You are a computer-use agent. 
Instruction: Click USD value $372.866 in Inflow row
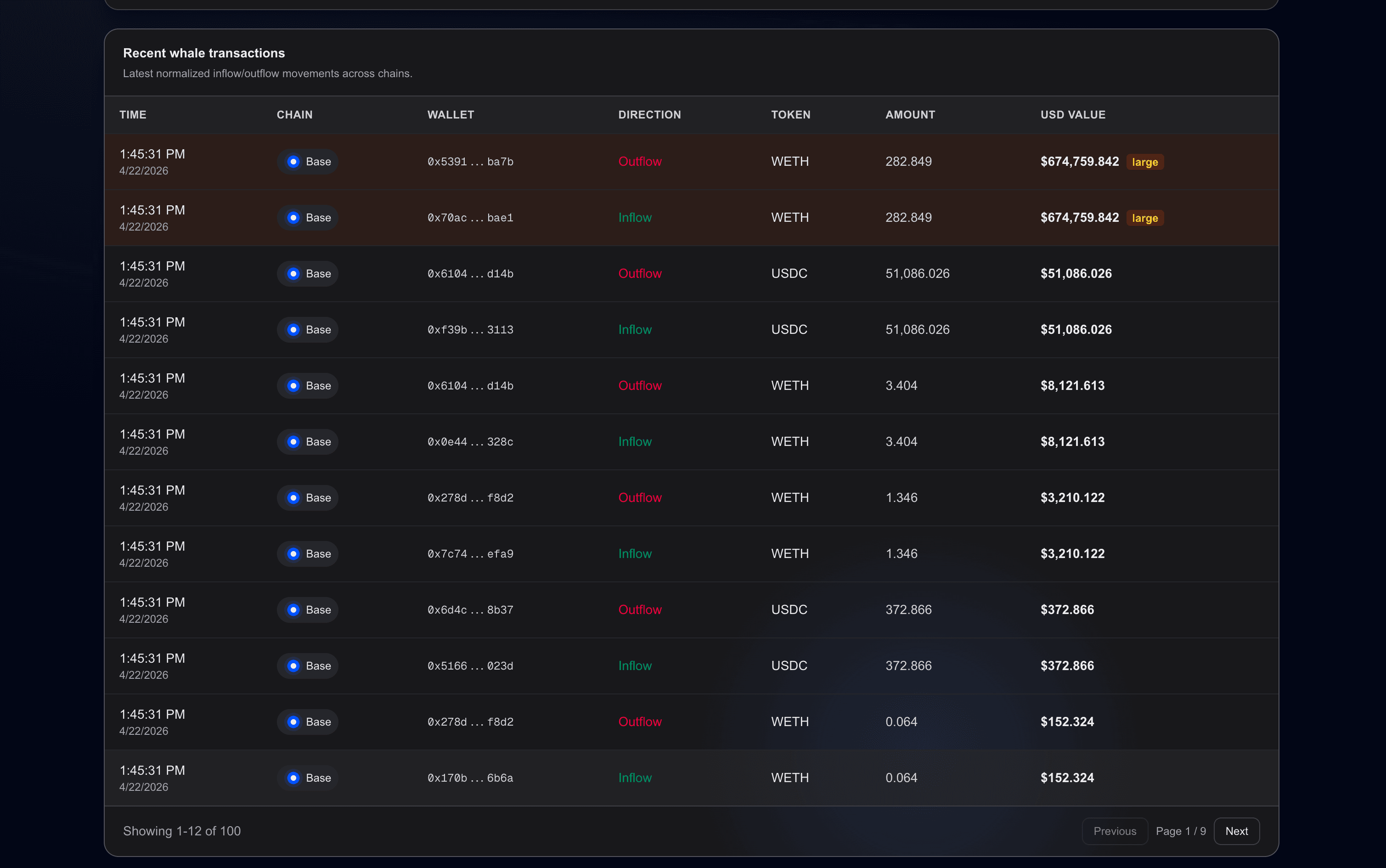pyautogui.click(x=1067, y=665)
